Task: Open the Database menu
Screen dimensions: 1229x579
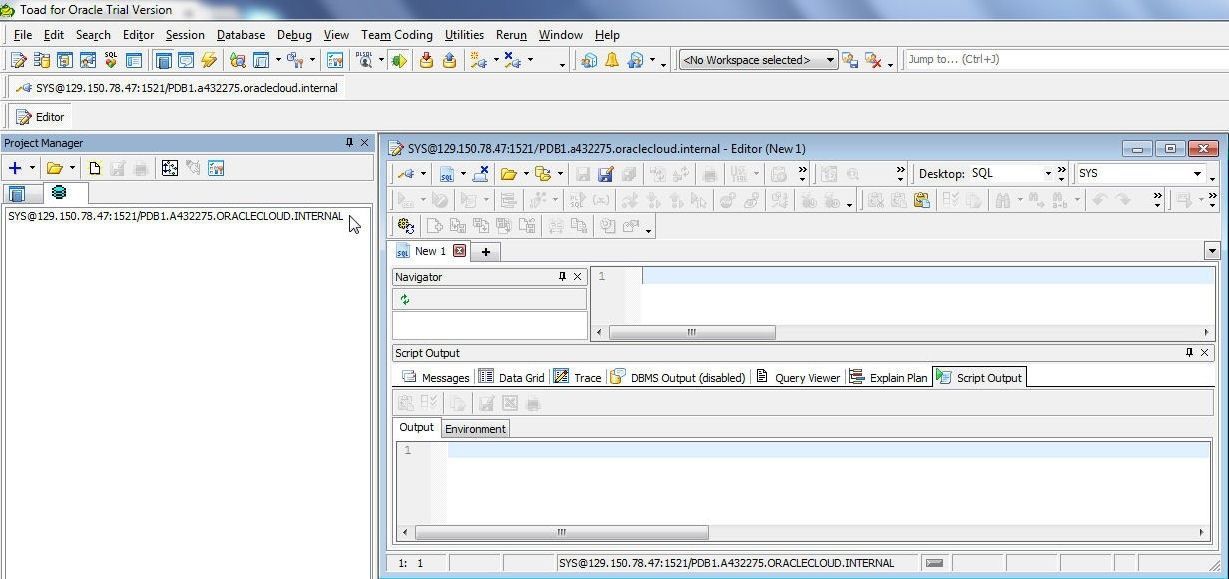Action: [240, 34]
